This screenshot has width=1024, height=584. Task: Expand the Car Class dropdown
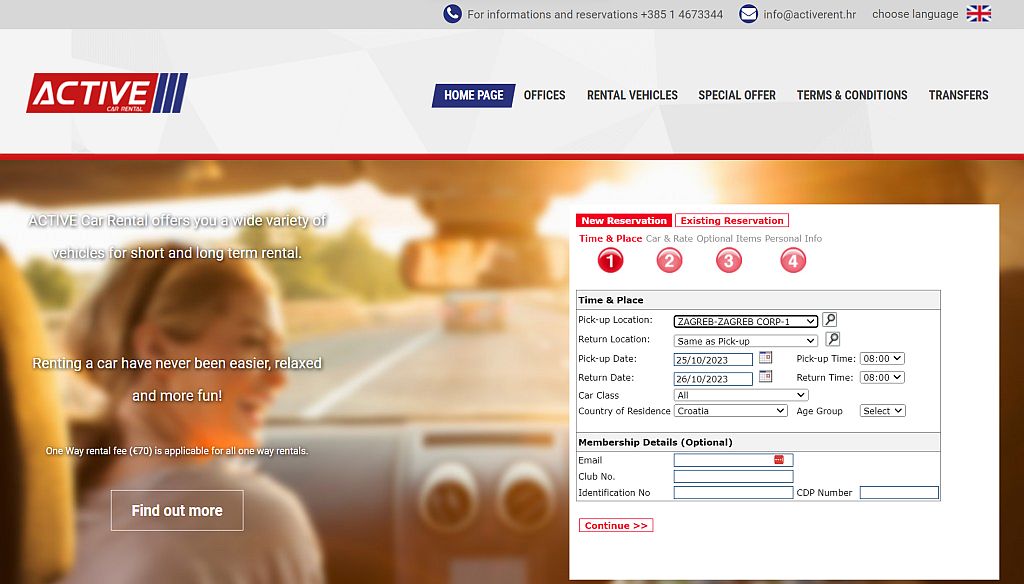coord(741,395)
